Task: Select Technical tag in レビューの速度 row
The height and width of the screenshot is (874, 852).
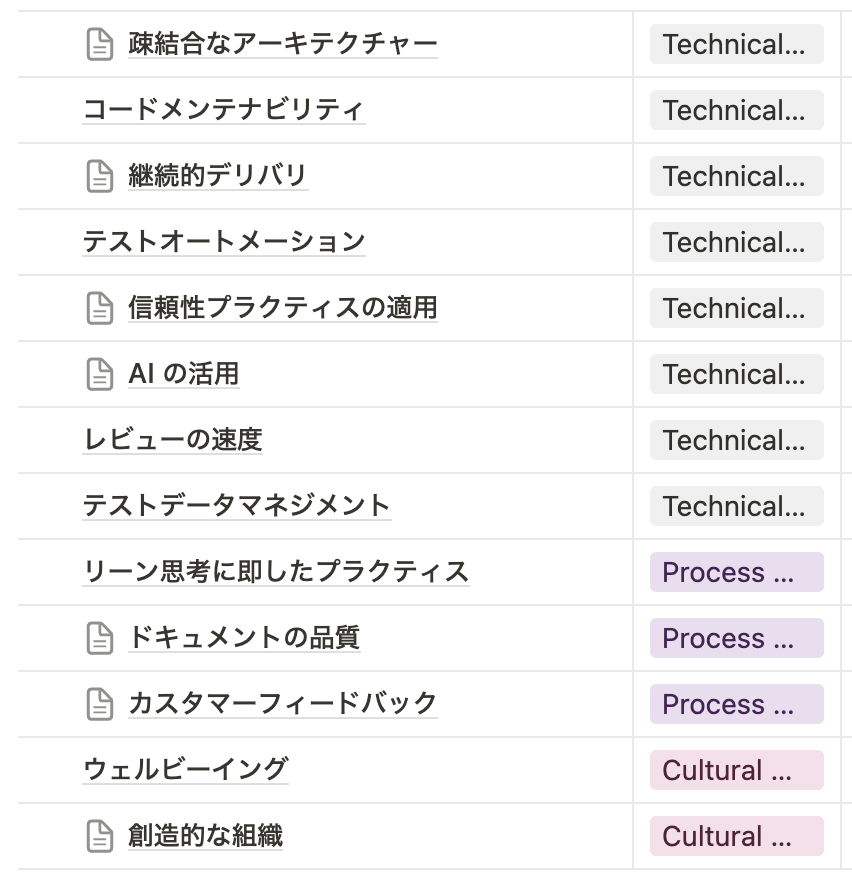Action: pyautogui.click(x=736, y=441)
